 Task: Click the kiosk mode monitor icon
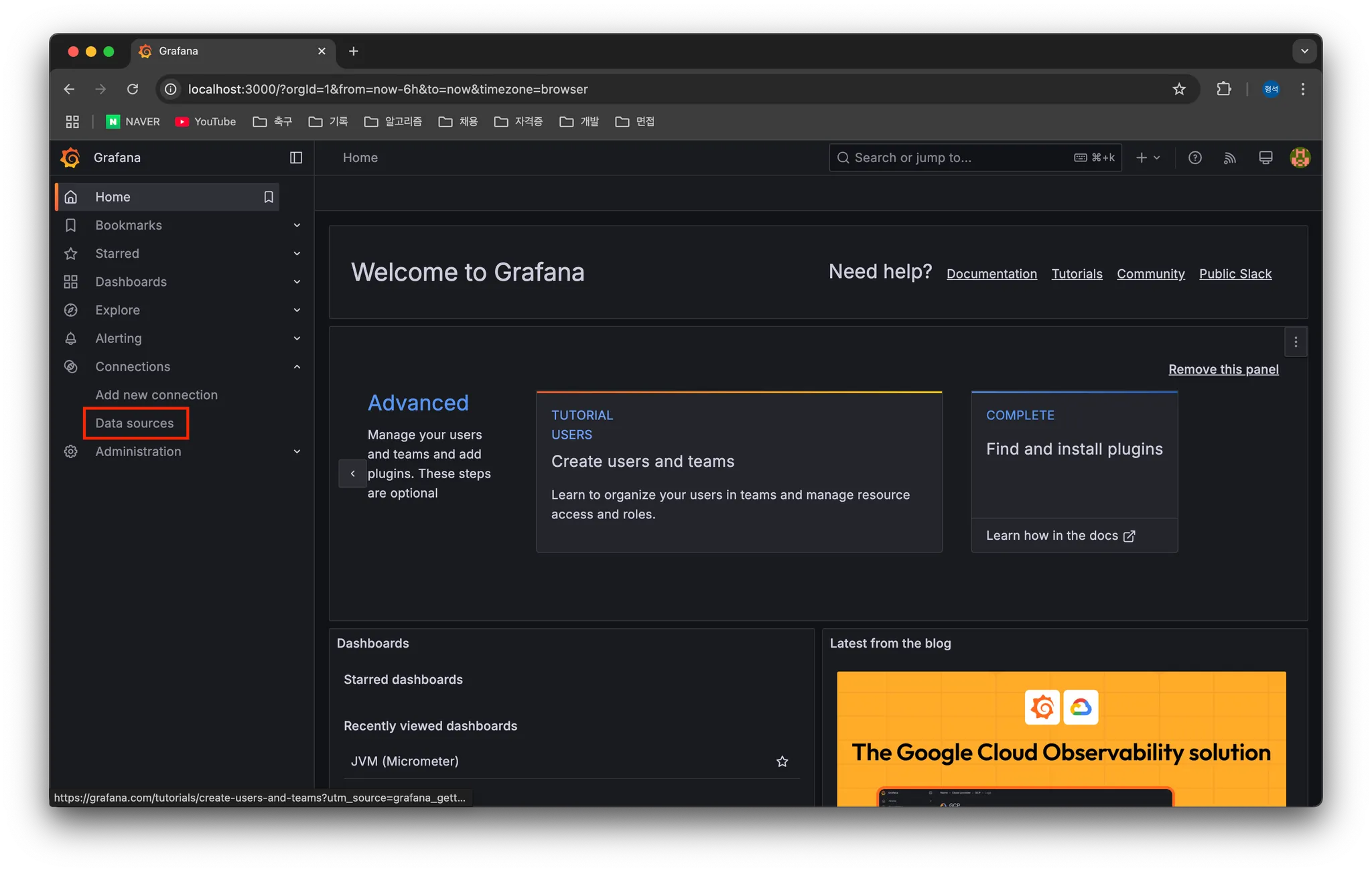[x=1265, y=157]
